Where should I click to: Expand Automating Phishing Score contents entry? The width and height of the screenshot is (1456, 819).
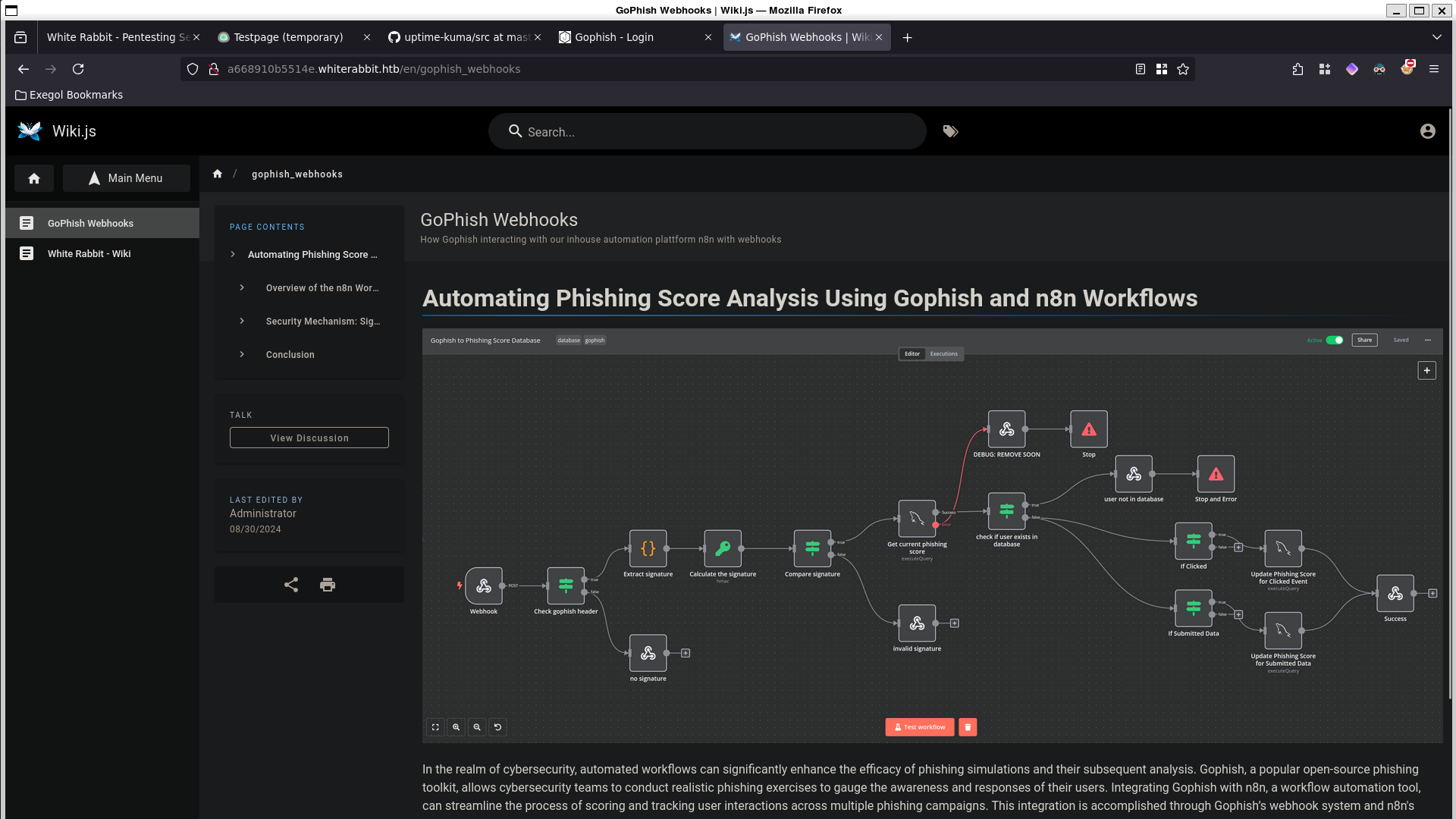(233, 254)
